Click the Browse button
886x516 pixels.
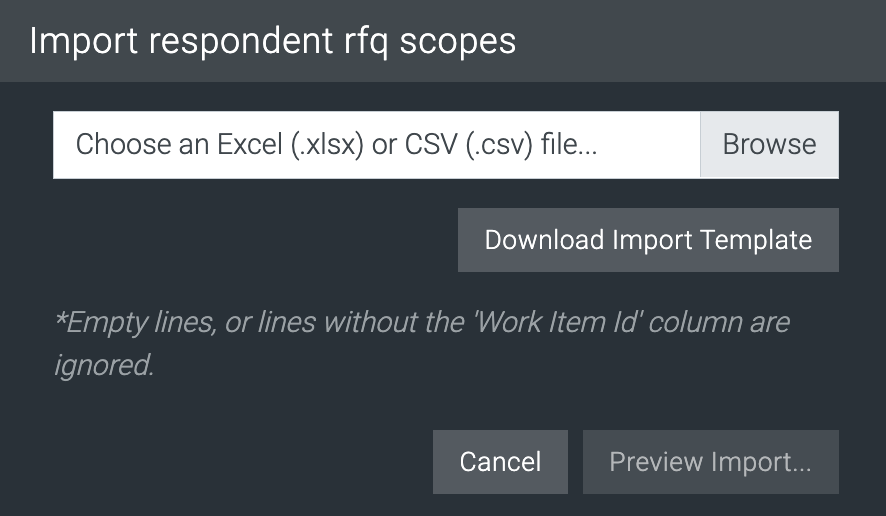pyautogui.click(x=769, y=145)
